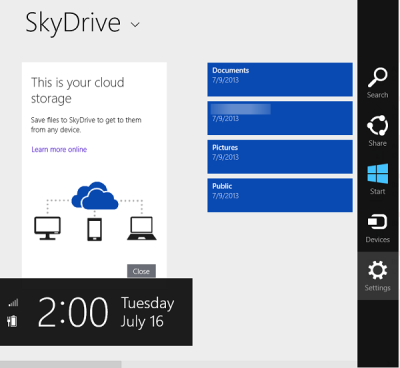Click the blue cloud illustration
The height and width of the screenshot is (368, 400).
pyautogui.click(x=95, y=196)
